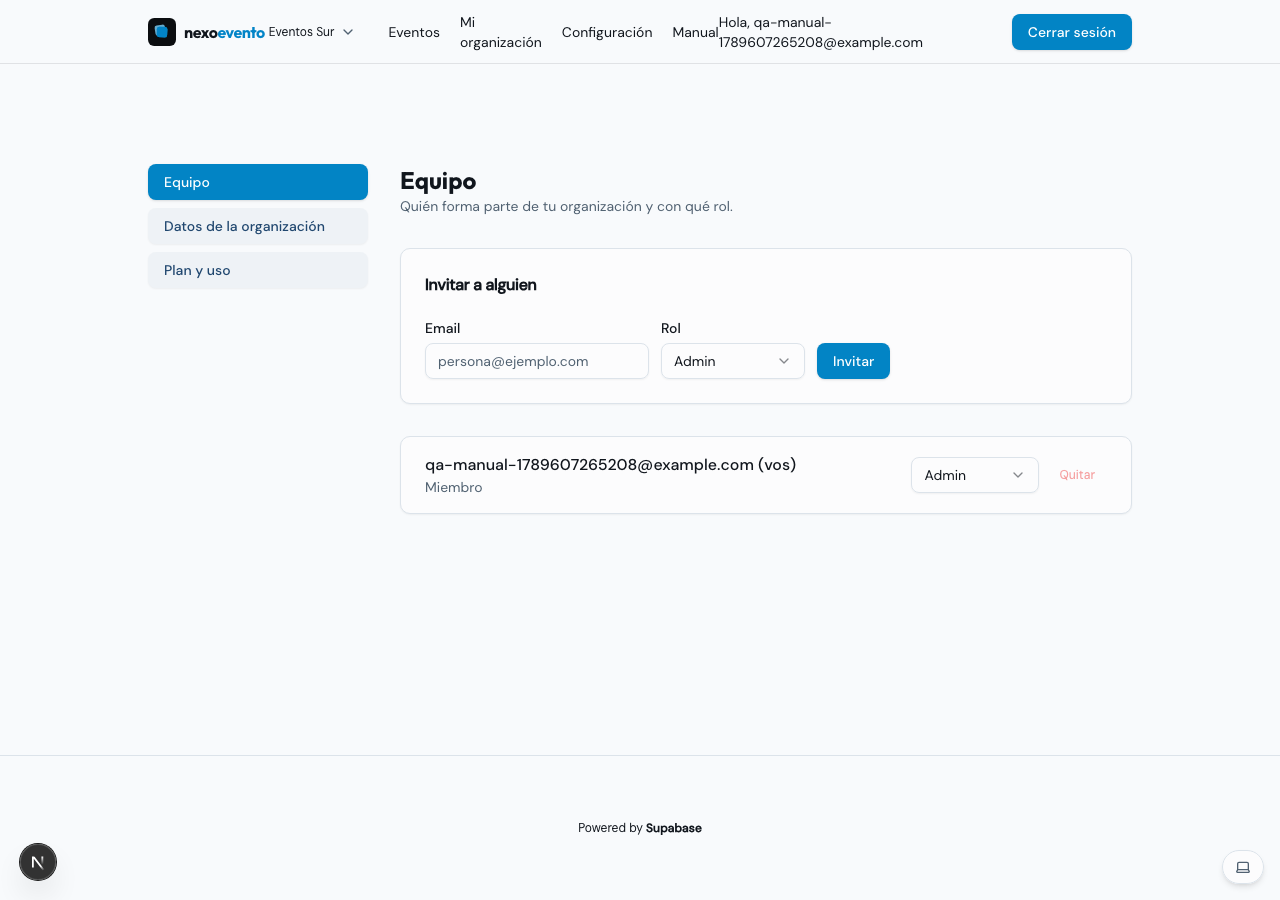Click the Invitar a alguien heading
1280x900 pixels.
pyautogui.click(x=481, y=285)
